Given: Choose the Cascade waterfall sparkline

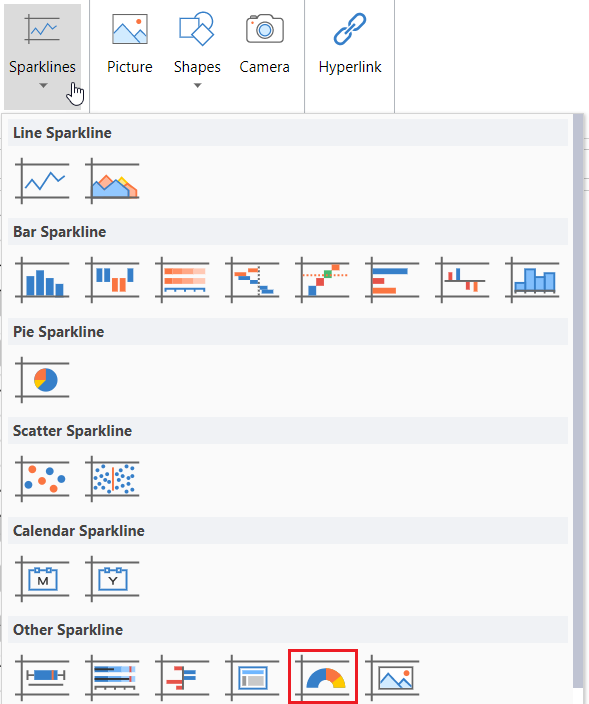Looking at the screenshot, I should [252, 280].
